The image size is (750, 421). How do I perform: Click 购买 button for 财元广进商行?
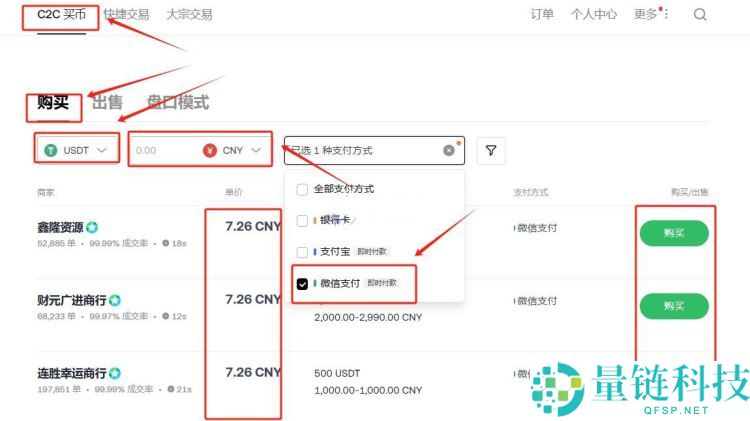click(x=674, y=306)
